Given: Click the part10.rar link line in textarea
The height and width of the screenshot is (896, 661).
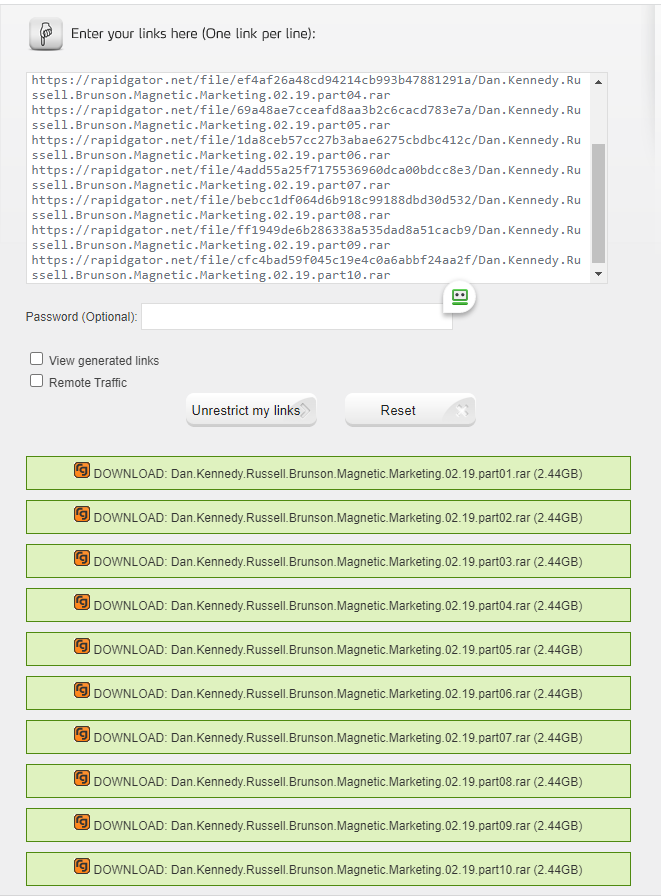Looking at the screenshot, I should pos(306,267).
